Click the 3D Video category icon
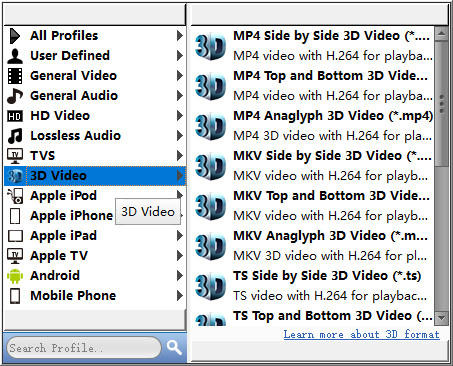 (x=15, y=176)
